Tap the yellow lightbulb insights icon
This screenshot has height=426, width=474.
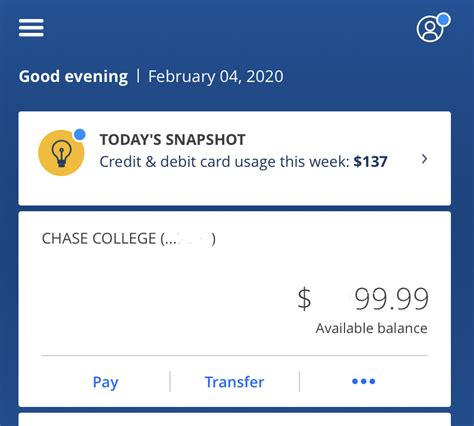pos(61,153)
